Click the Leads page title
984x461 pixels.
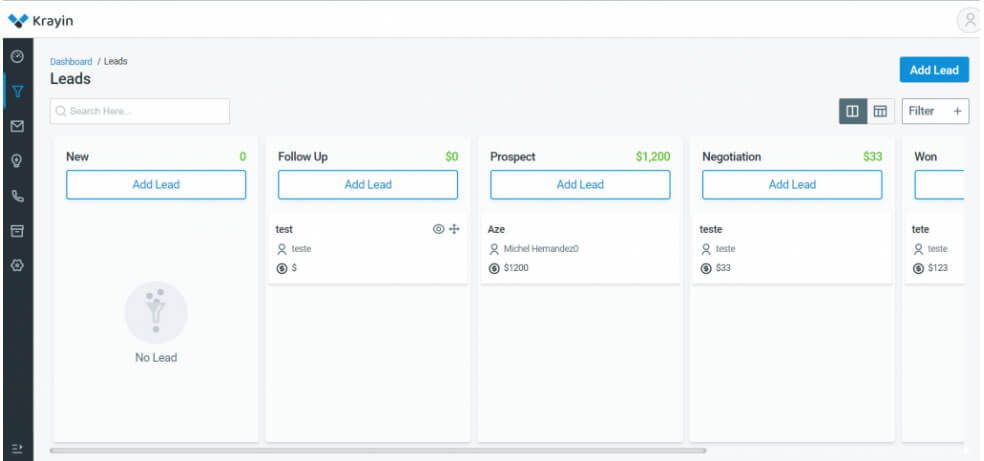click(70, 79)
